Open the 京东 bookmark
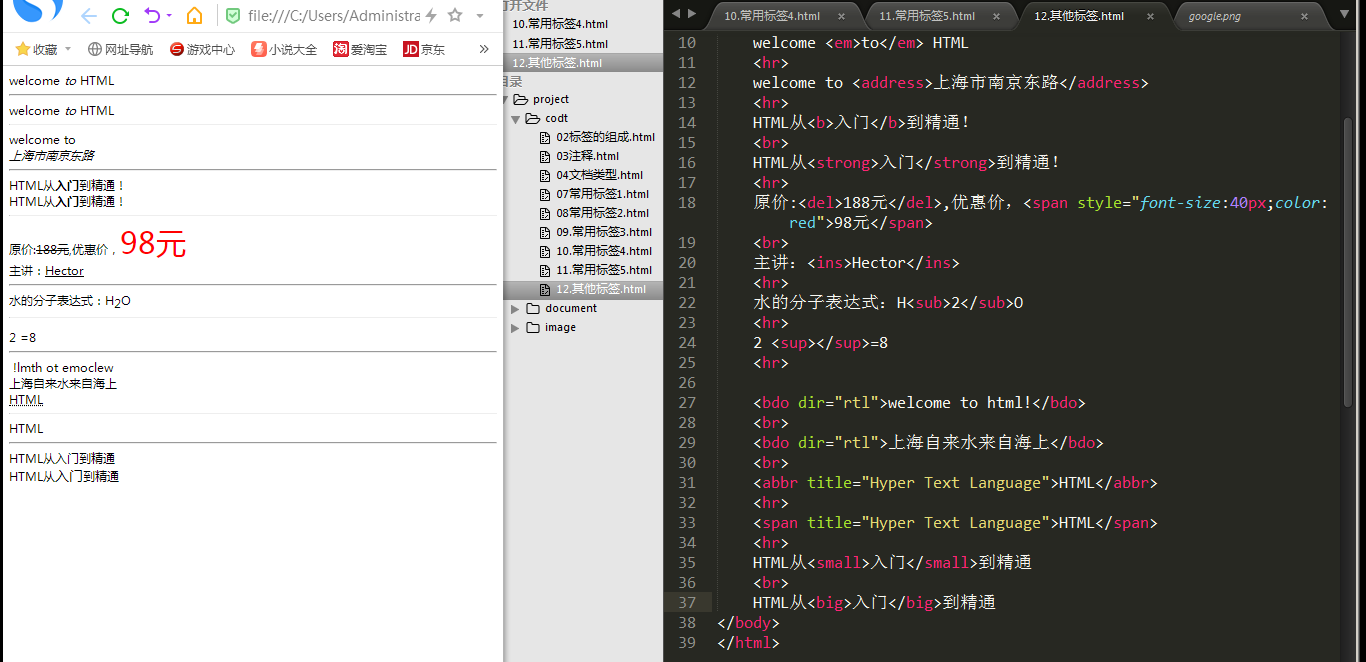Image resolution: width=1366 pixels, height=662 pixels. (x=424, y=49)
